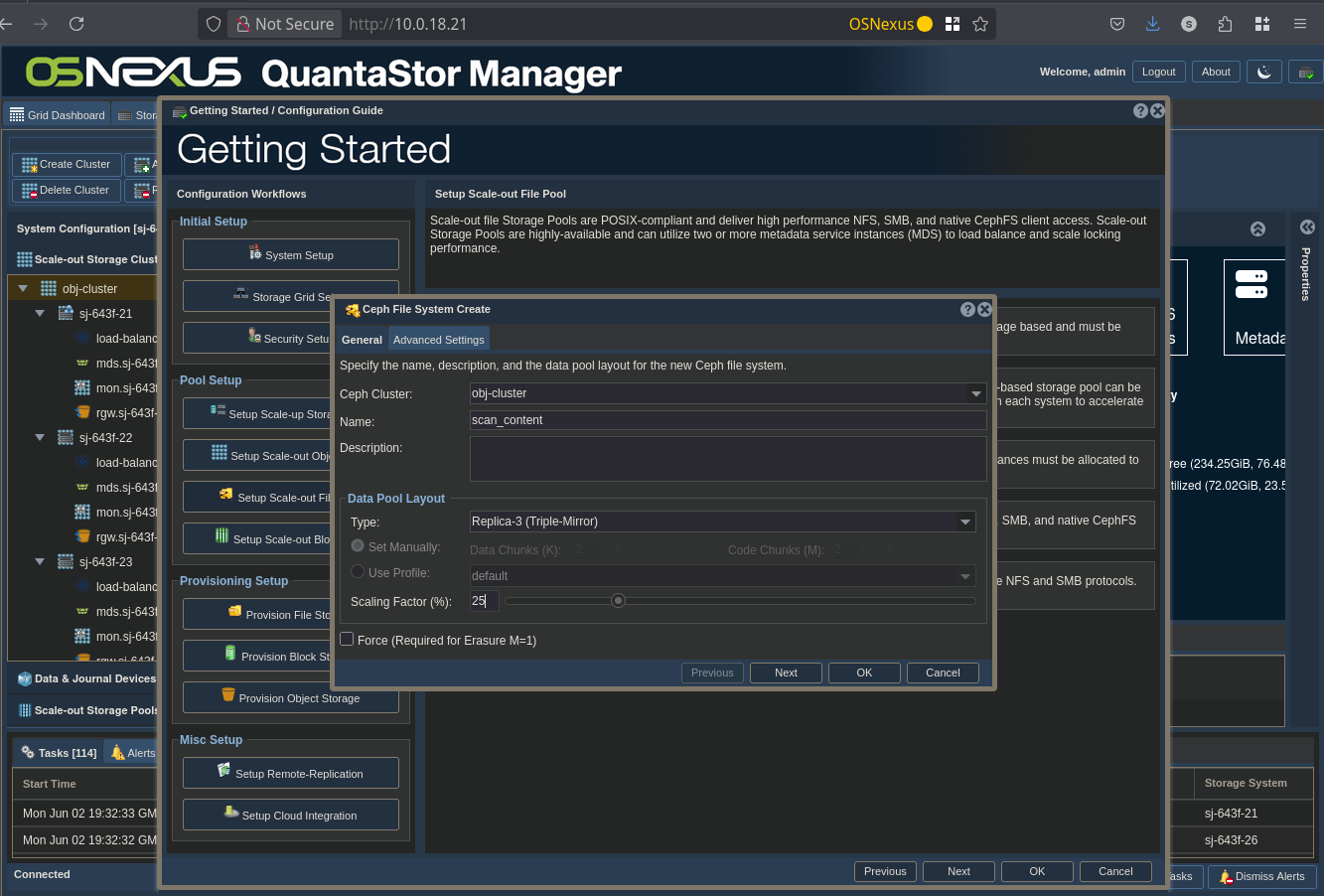Open the Grid Dashboard tab
Viewport: 1324px width, 896px height.
click(57, 115)
